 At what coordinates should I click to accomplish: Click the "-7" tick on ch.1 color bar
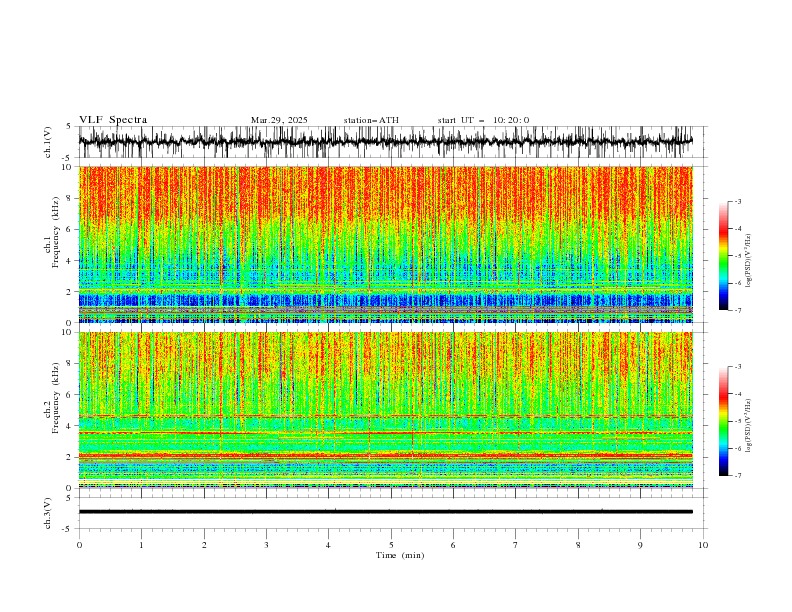737,310
